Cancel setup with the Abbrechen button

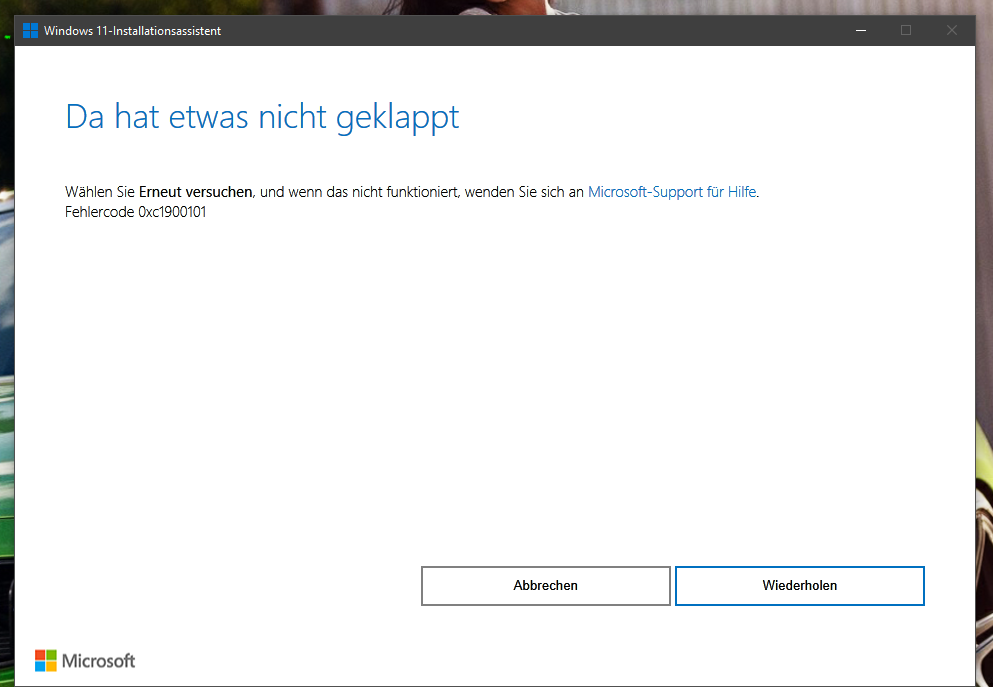545,586
